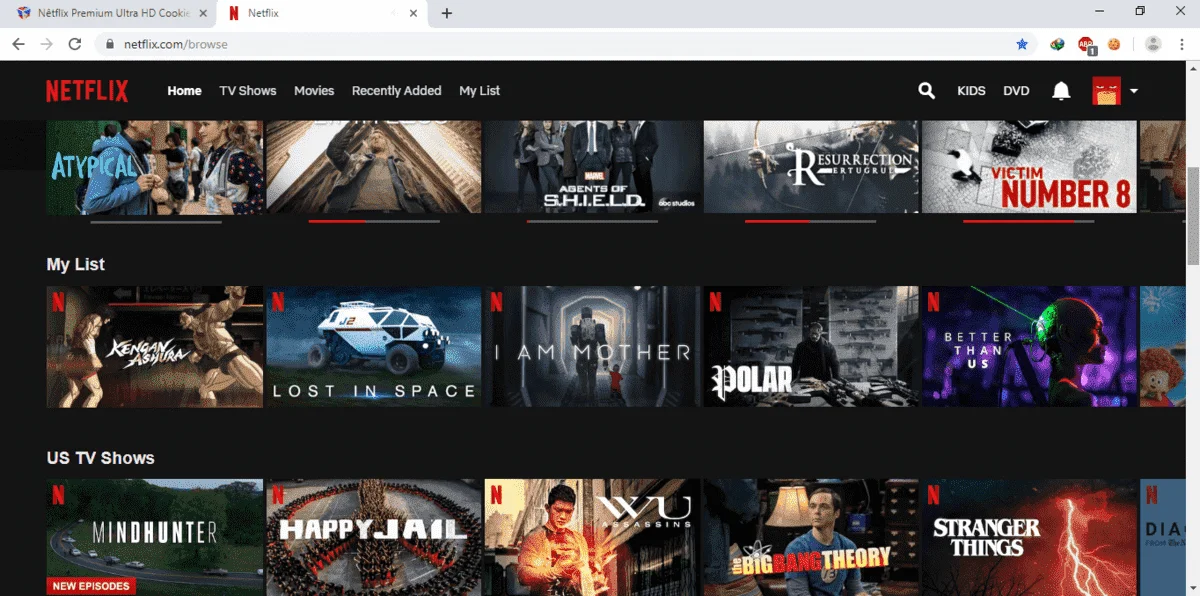Open Wu Assassins thumbnail

[x=593, y=537]
